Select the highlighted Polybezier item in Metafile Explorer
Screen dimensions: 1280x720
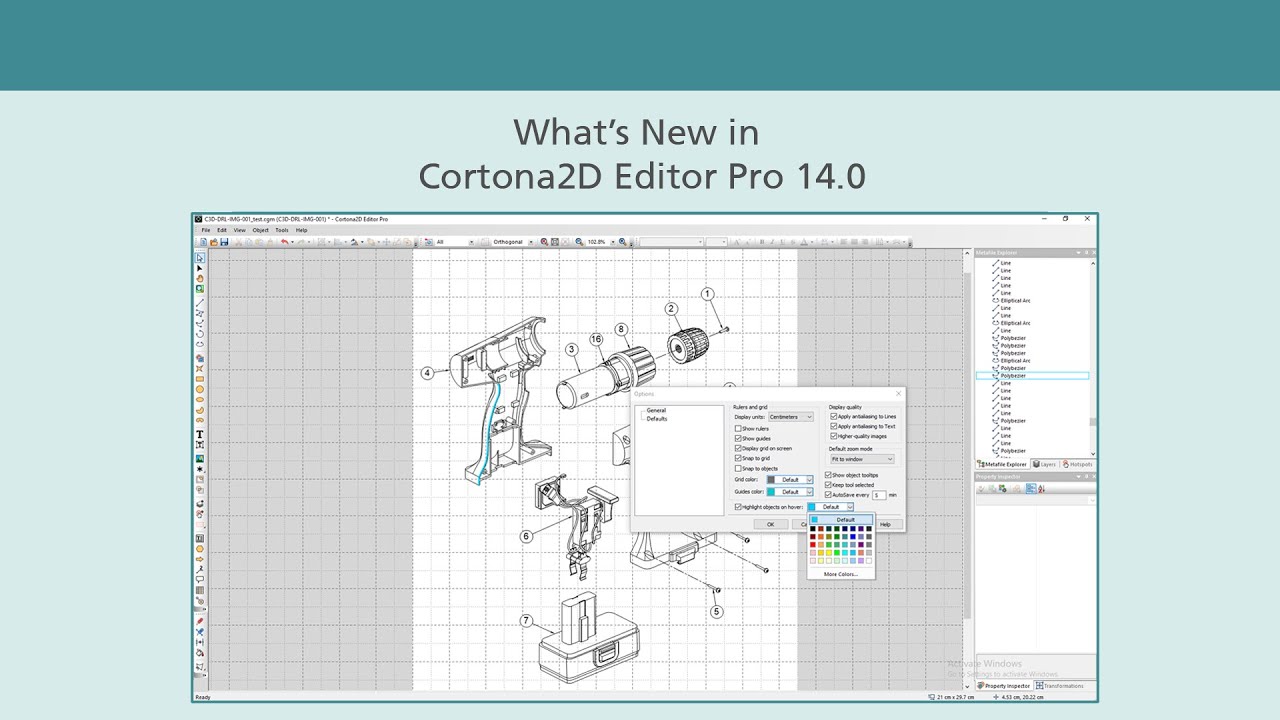click(x=1032, y=376)
